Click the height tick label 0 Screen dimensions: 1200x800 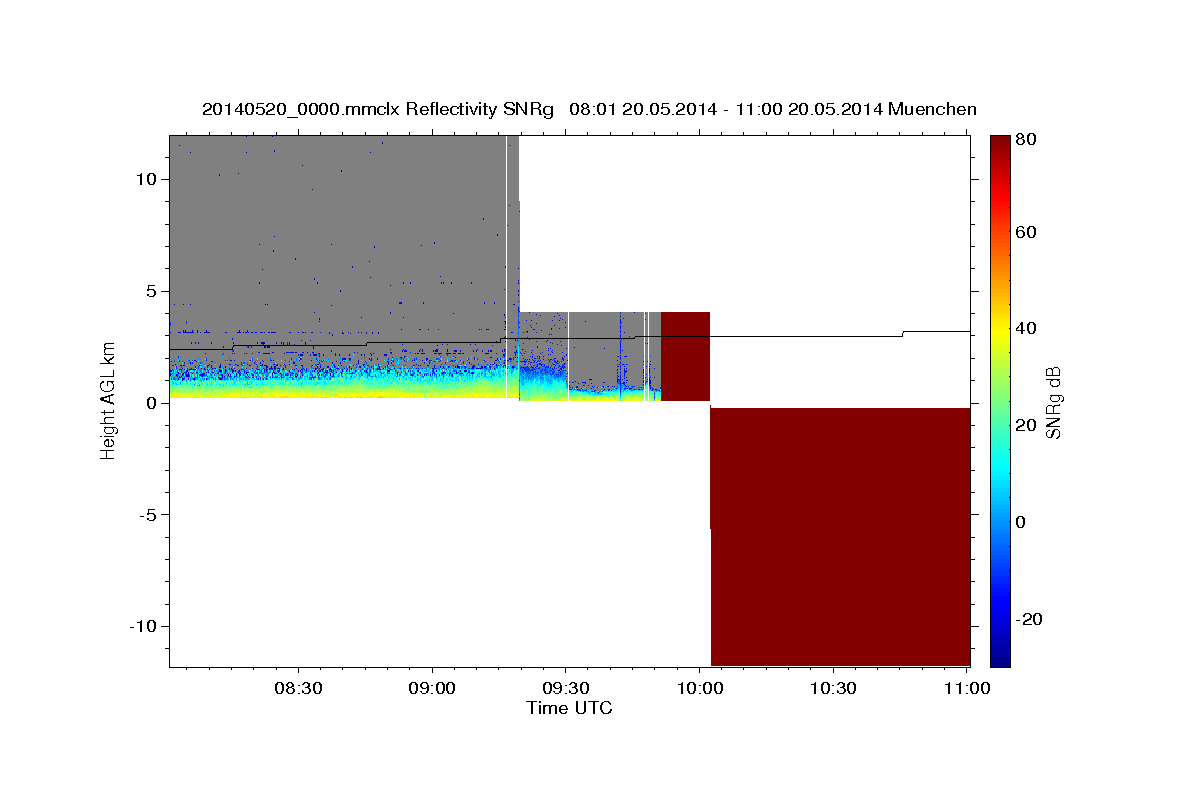point(152,402)
